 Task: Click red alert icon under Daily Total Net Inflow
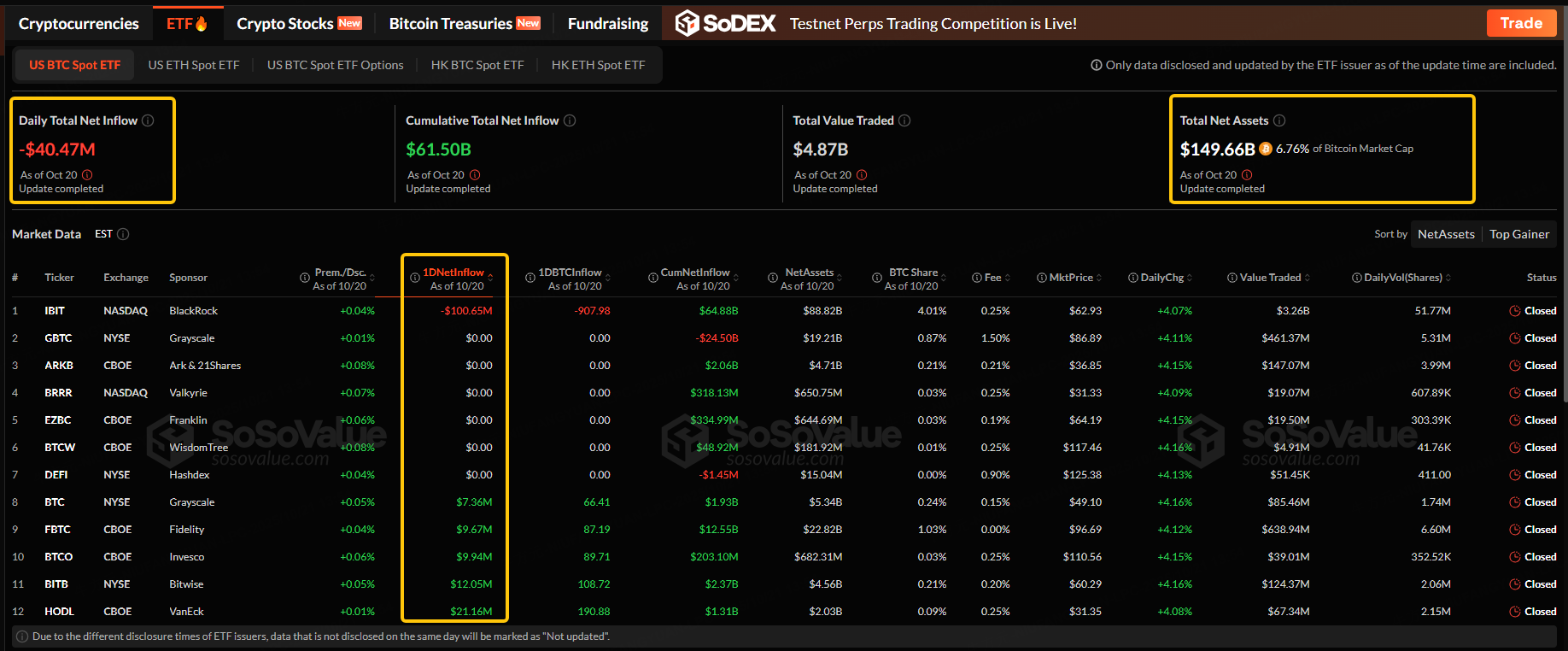(87, 175)
